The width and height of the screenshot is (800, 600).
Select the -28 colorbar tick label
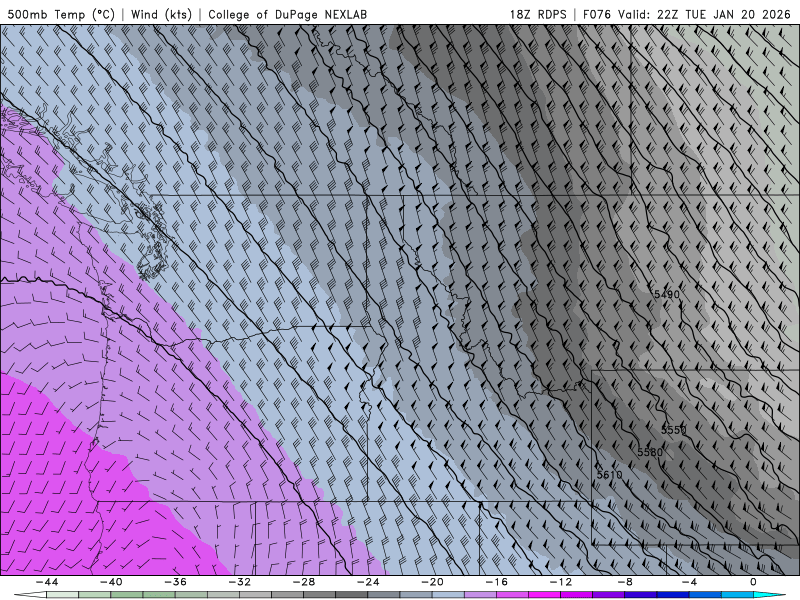point(304,582)
